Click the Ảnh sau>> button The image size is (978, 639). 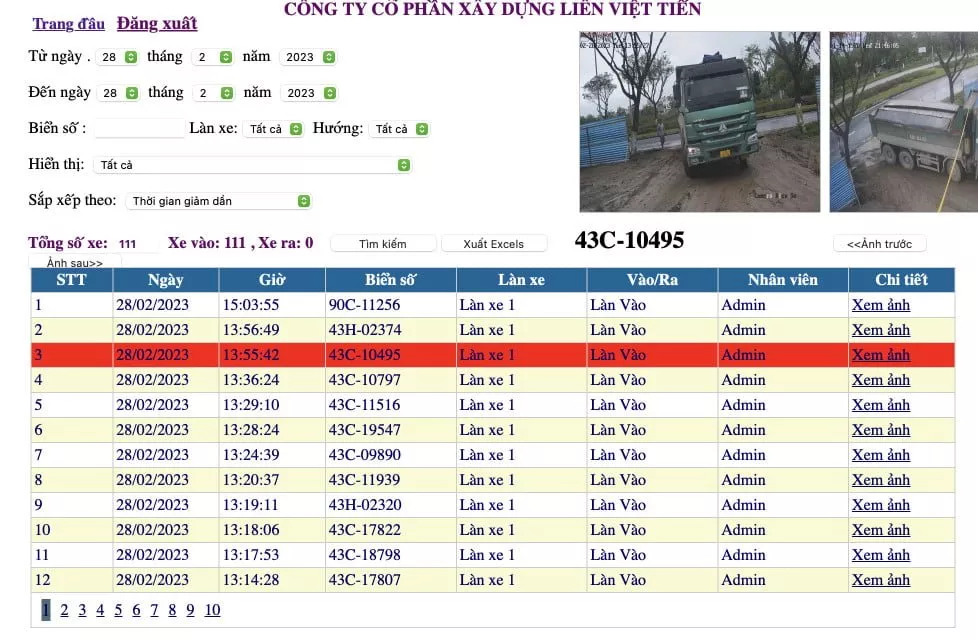click(75, 262)
